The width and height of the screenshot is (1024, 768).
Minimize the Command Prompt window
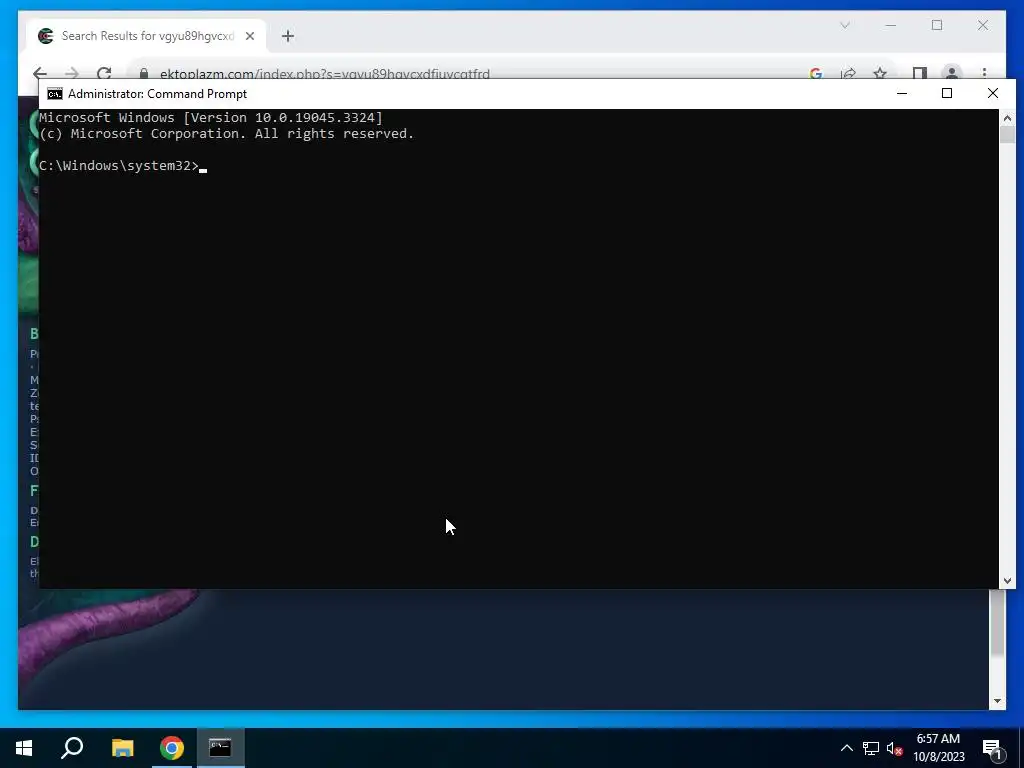pos(902,93)
